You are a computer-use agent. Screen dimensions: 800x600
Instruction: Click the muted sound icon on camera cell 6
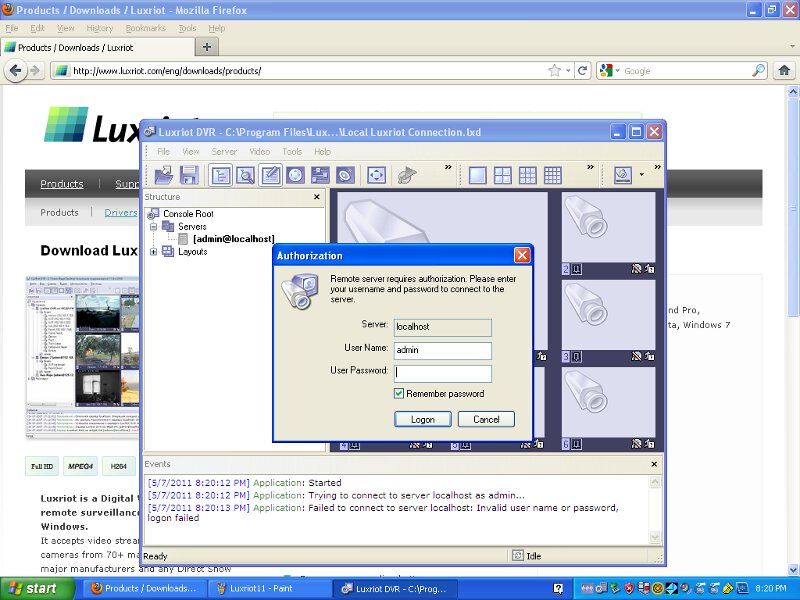pyautogui.click(x=636, y=444)
